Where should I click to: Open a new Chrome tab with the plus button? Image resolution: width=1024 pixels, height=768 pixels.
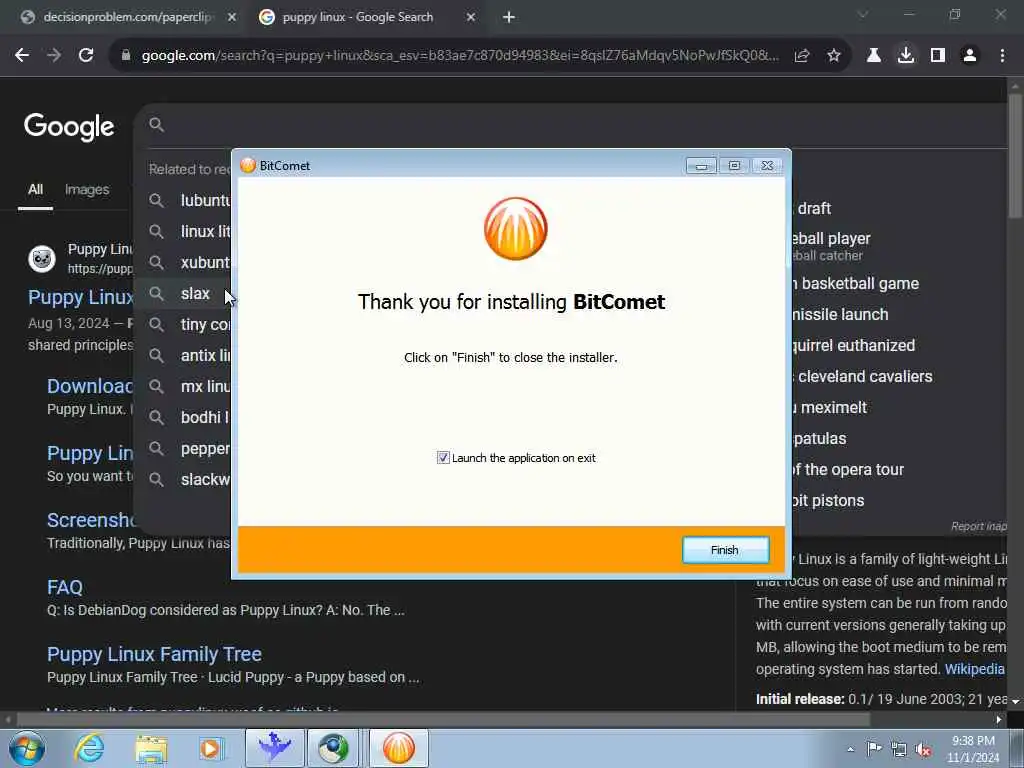(509, 17)
